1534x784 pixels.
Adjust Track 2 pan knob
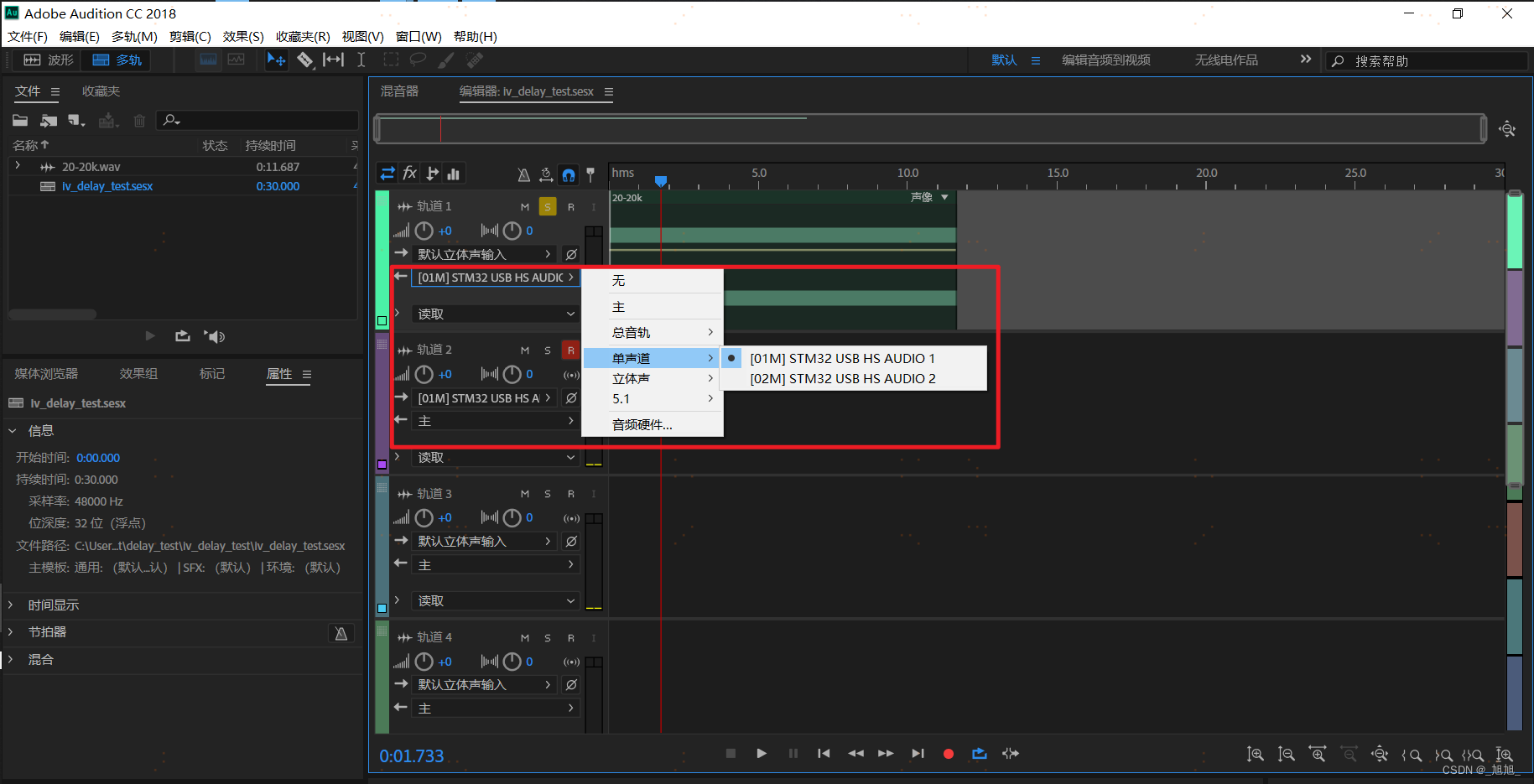[x=512, y=374]
